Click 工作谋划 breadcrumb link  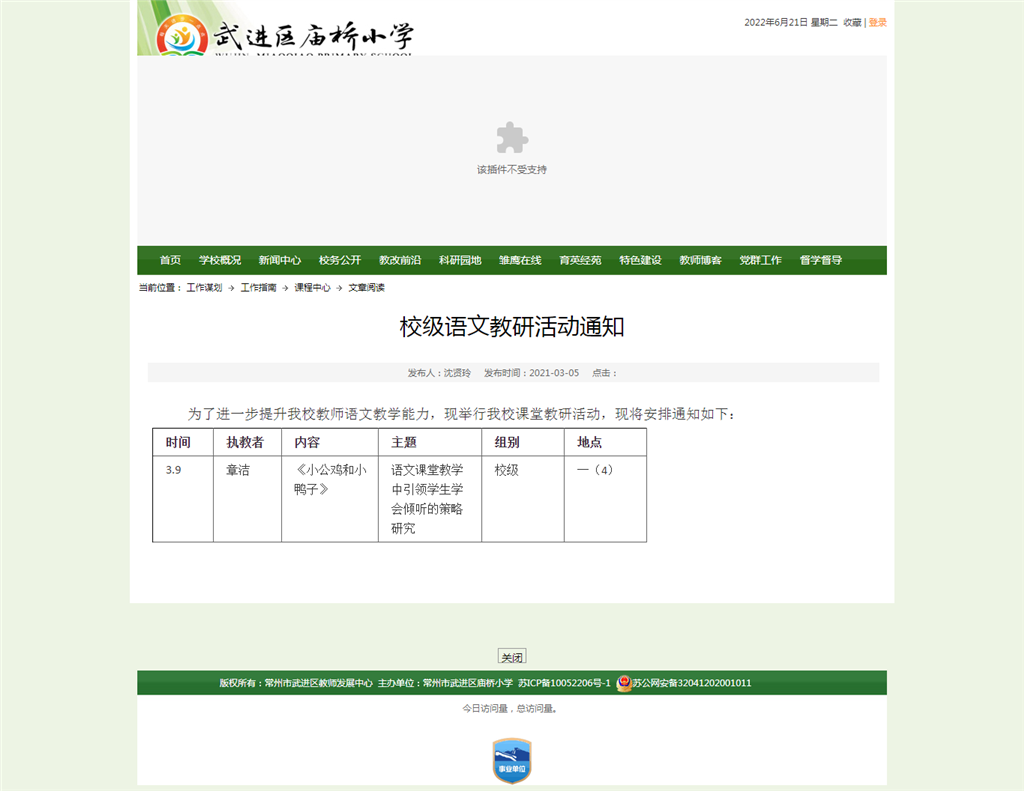(204, 287)
